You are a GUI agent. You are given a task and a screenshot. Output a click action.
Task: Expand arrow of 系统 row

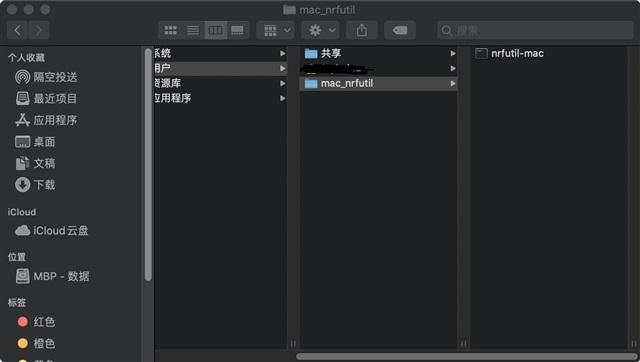(x=282, y=53)
